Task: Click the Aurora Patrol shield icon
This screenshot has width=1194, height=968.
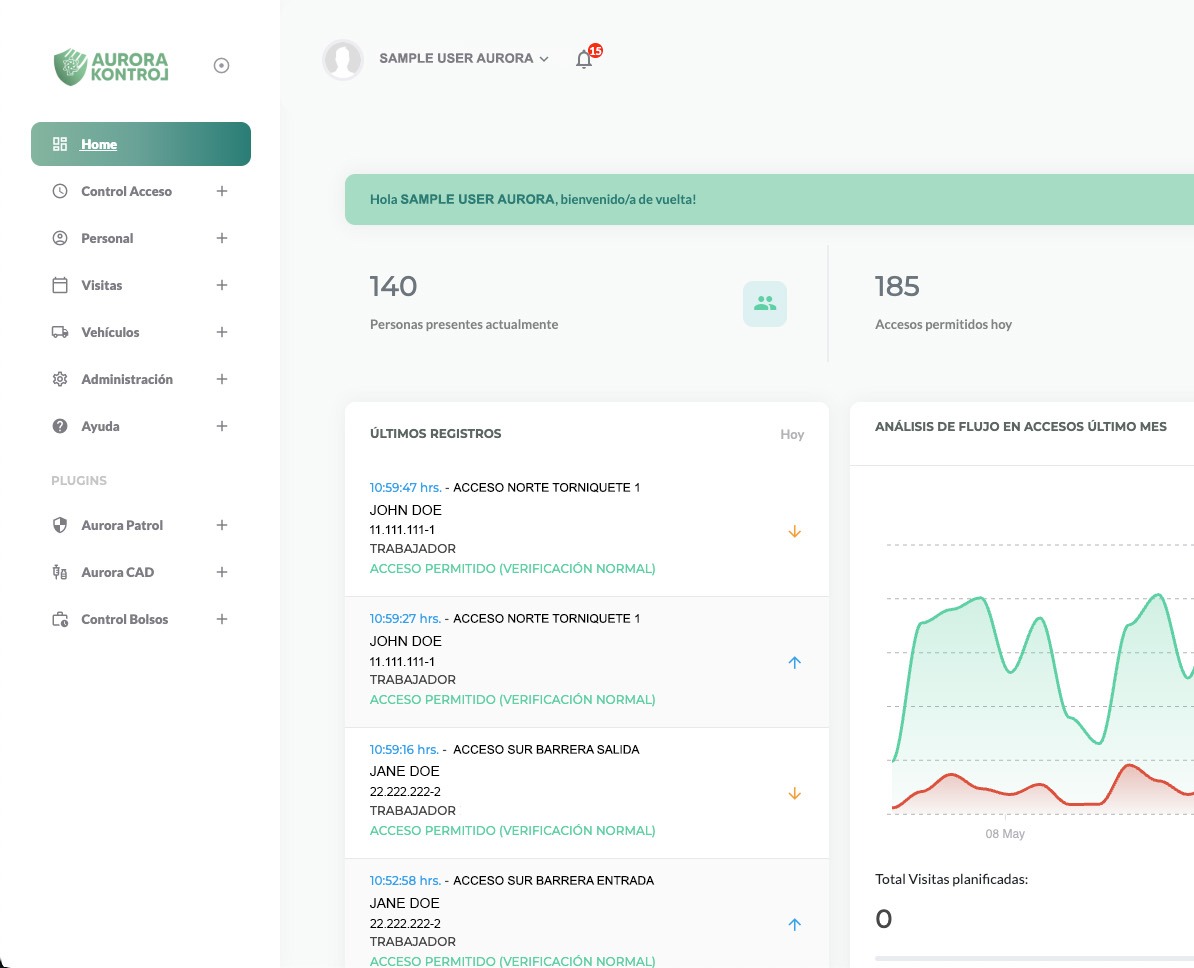Action: 59,525
